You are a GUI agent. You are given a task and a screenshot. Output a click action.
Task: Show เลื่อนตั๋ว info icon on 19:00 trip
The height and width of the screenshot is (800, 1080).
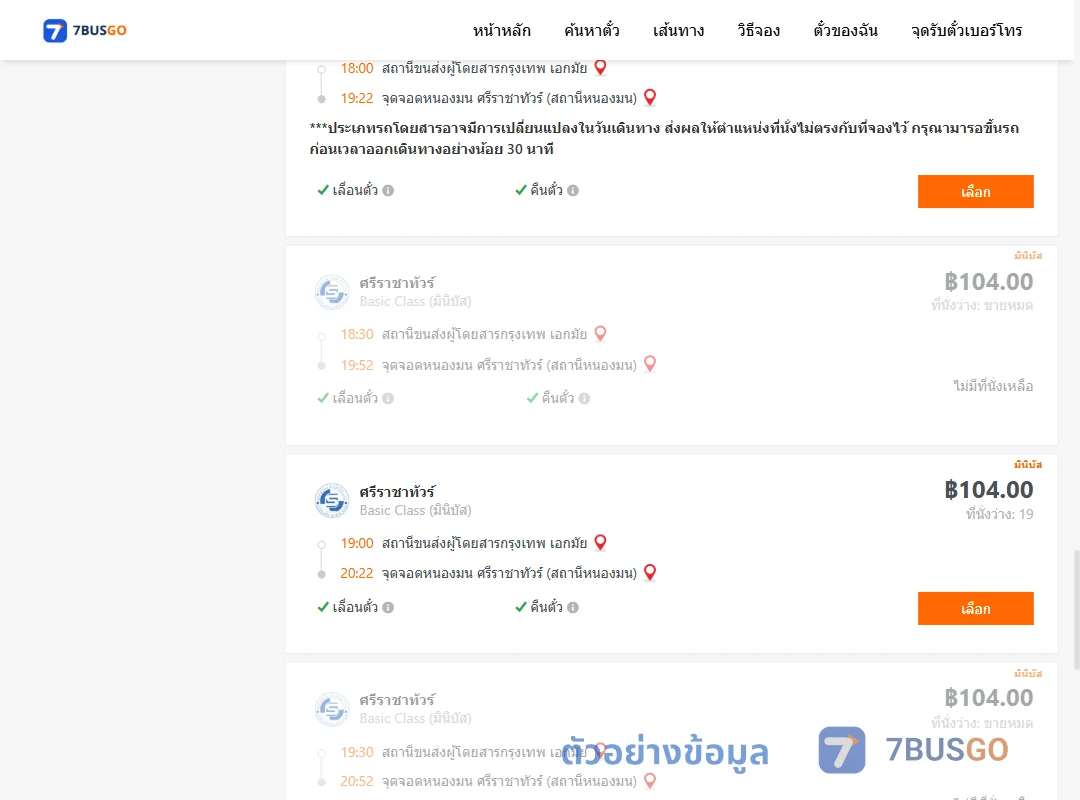388,607
